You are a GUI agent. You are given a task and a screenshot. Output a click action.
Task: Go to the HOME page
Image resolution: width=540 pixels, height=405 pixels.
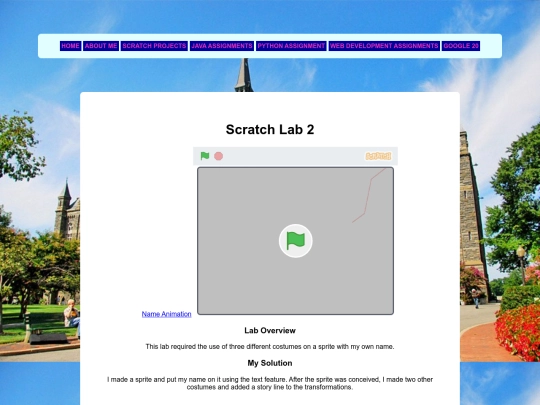(x=71, y=46)
